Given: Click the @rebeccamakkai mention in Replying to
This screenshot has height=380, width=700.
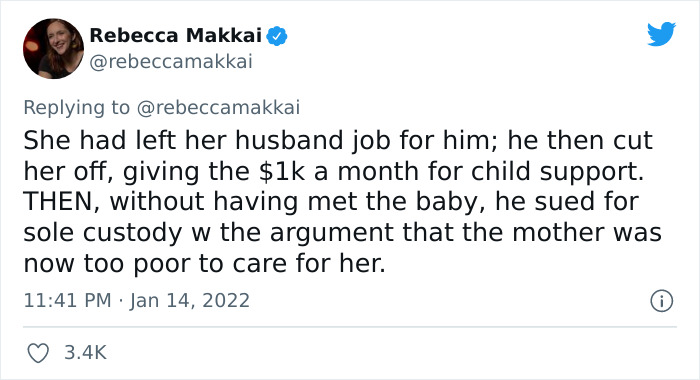Looking at the screenshot, I should [x=218, y=108].
